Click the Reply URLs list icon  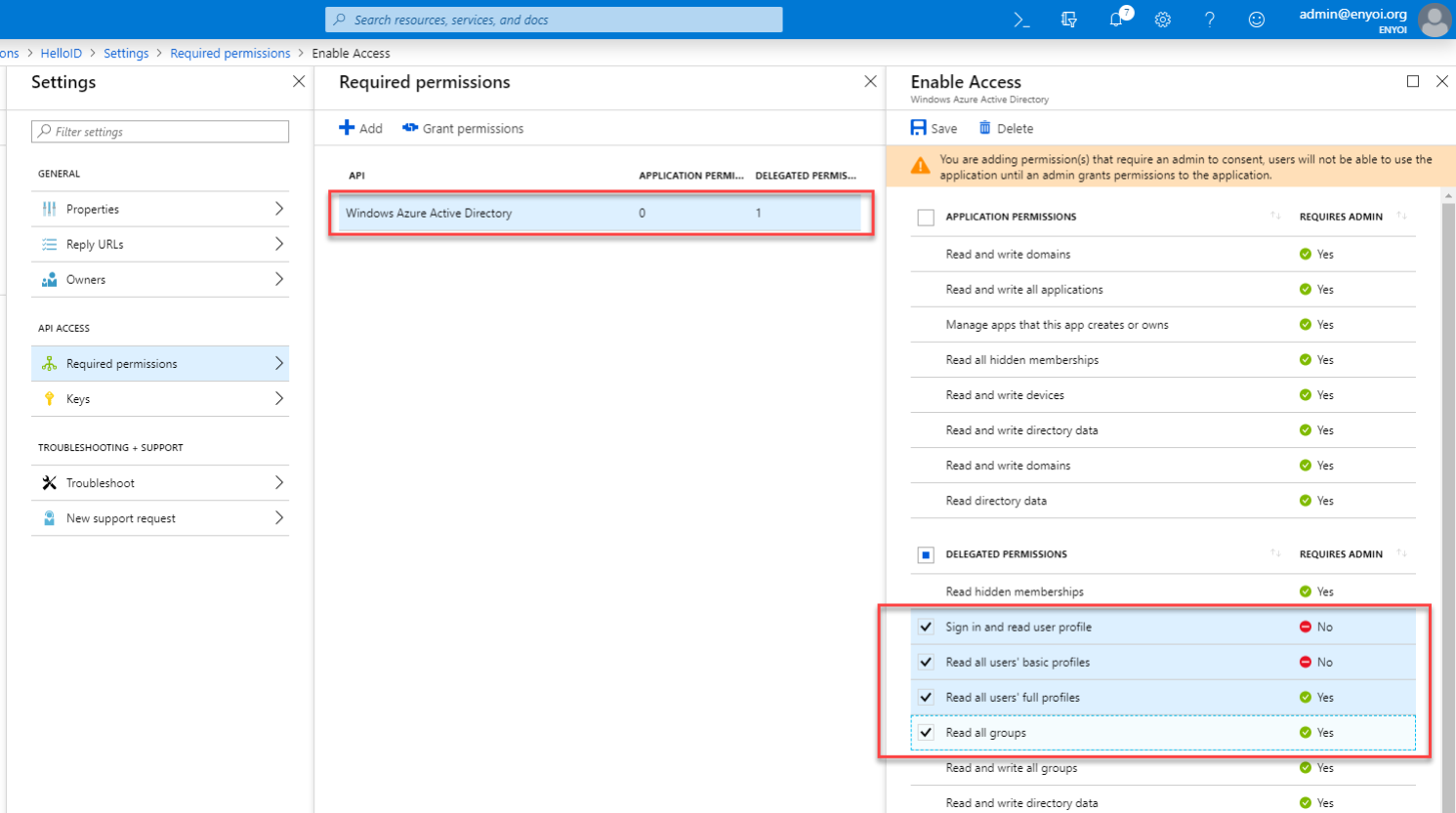pos(49,244)
